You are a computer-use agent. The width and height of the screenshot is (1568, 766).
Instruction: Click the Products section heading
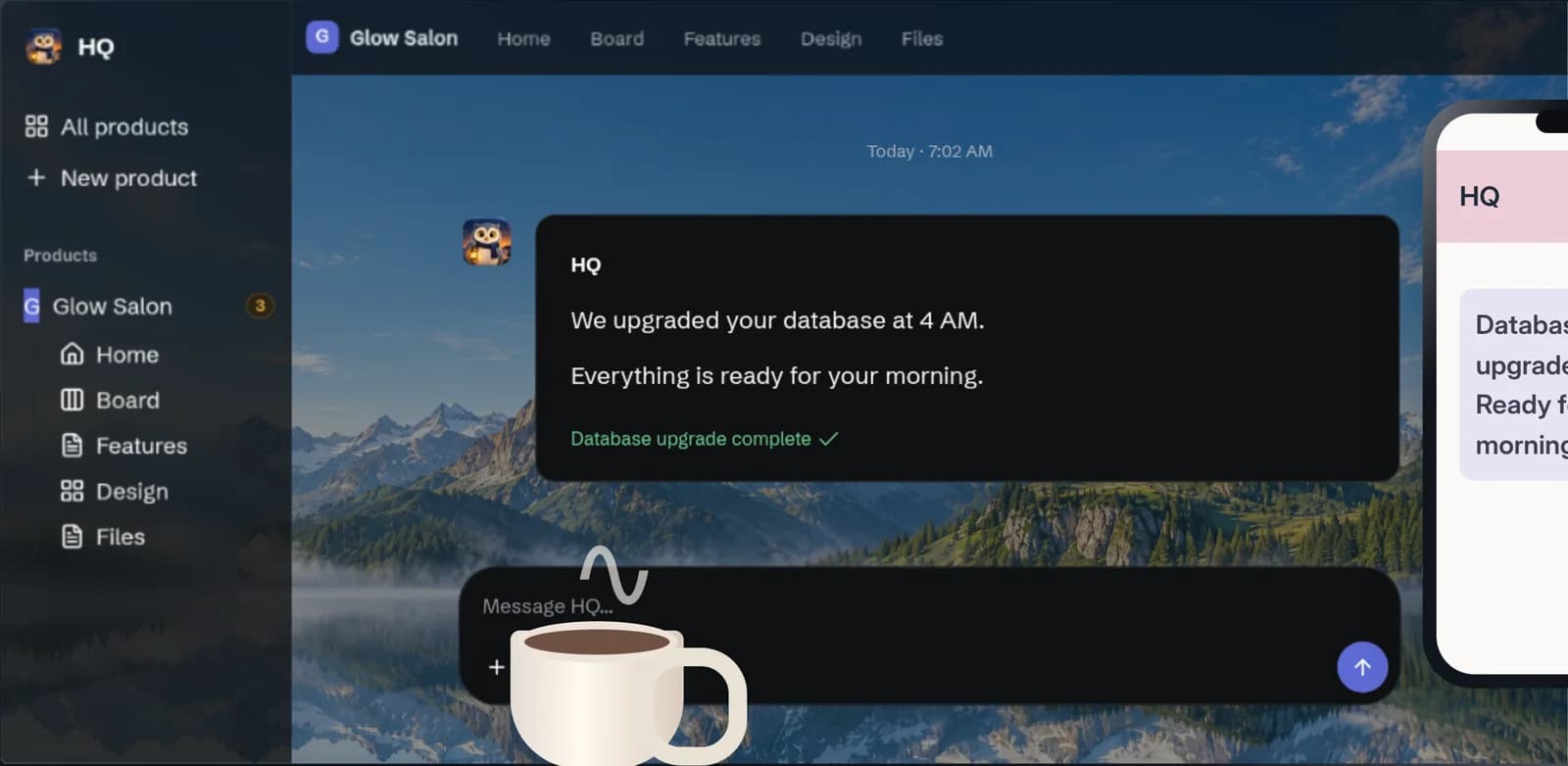pyautogui.click(x=61, y=256)
